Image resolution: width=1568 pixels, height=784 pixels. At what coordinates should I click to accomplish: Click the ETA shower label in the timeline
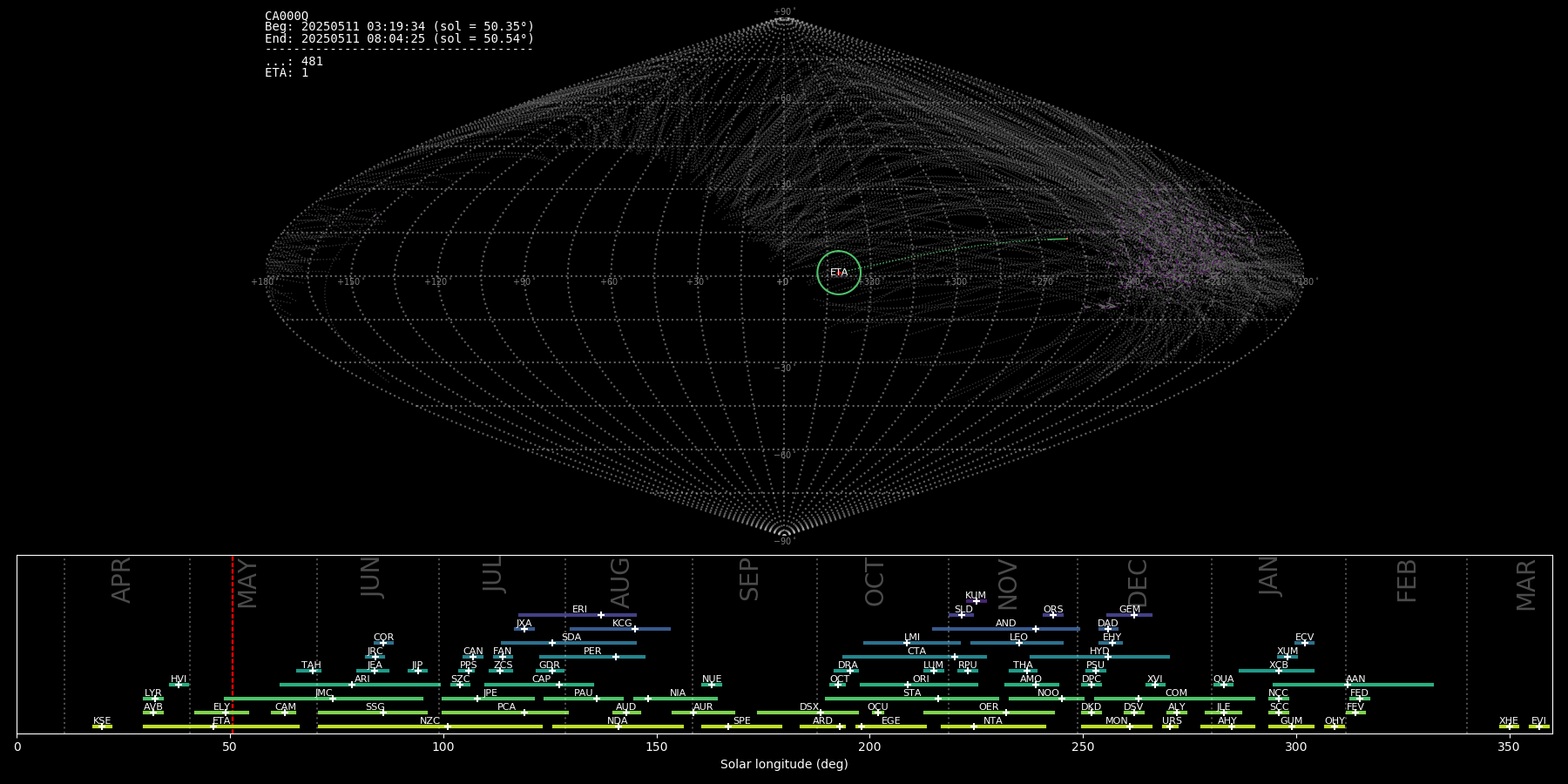click(221, 721)
